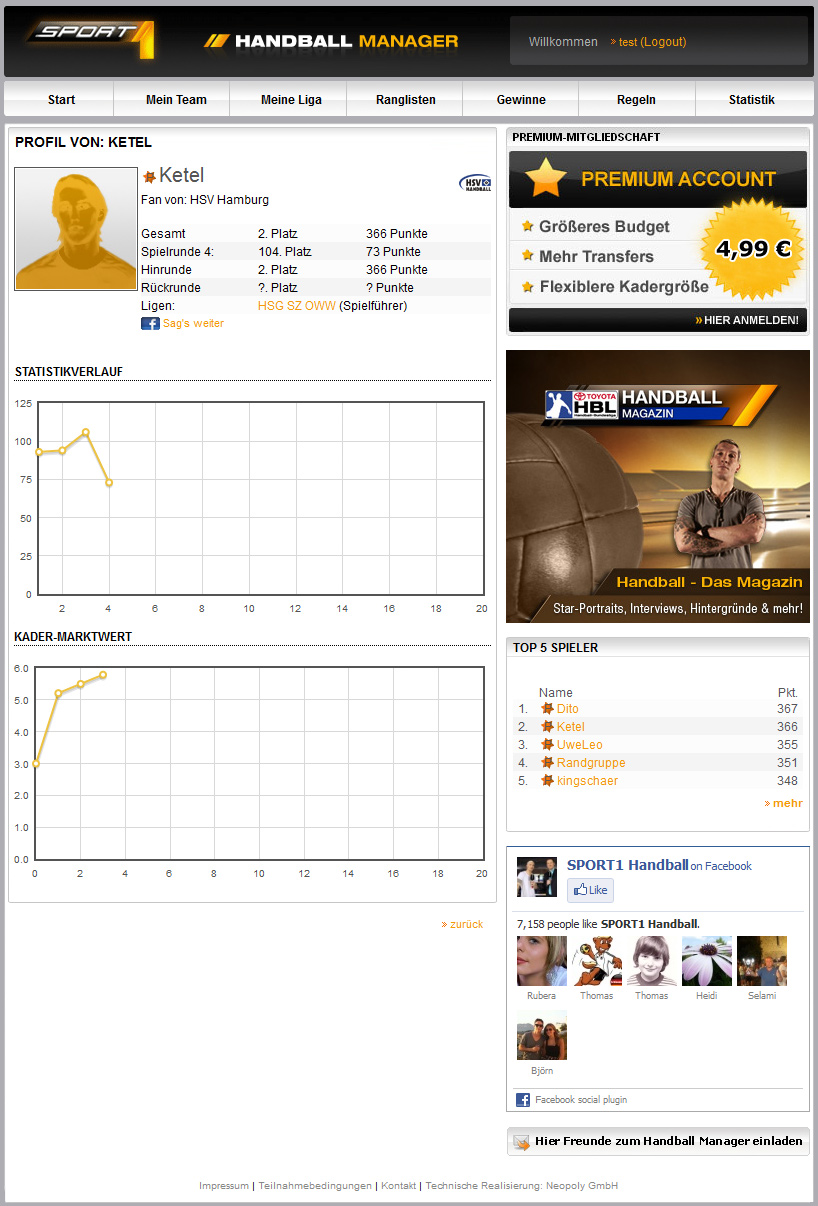
Task: Open Dito's player profile
Action: (567, 709)
